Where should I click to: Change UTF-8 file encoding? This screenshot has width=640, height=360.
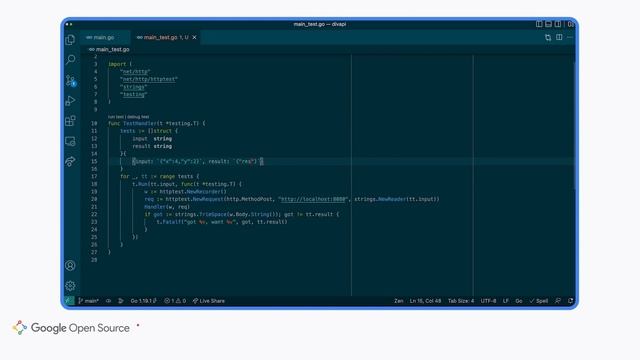(x=488, y=301)
